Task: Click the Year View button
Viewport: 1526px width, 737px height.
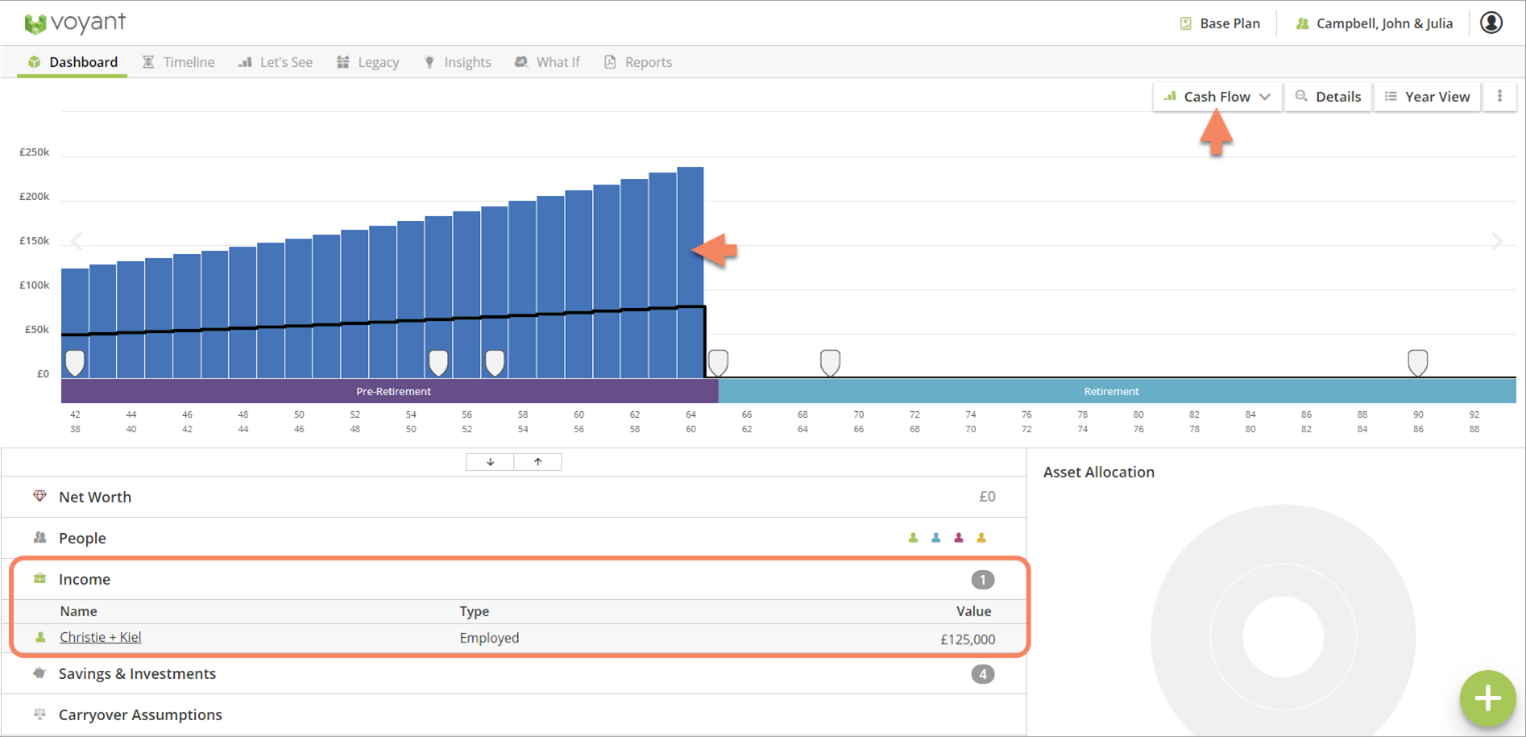Action: [1427, 96]
